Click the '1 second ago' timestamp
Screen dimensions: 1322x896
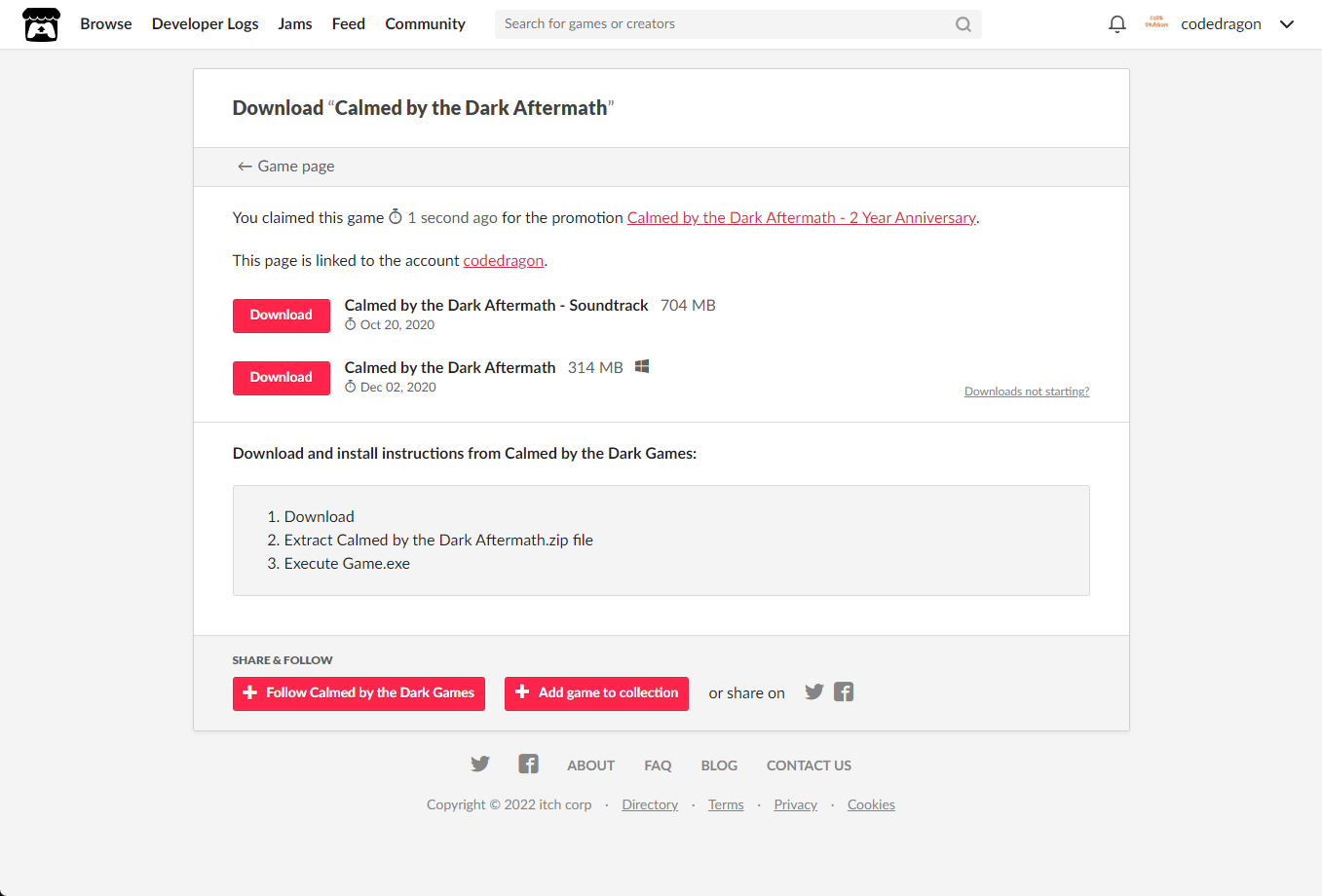click(452, 218)
